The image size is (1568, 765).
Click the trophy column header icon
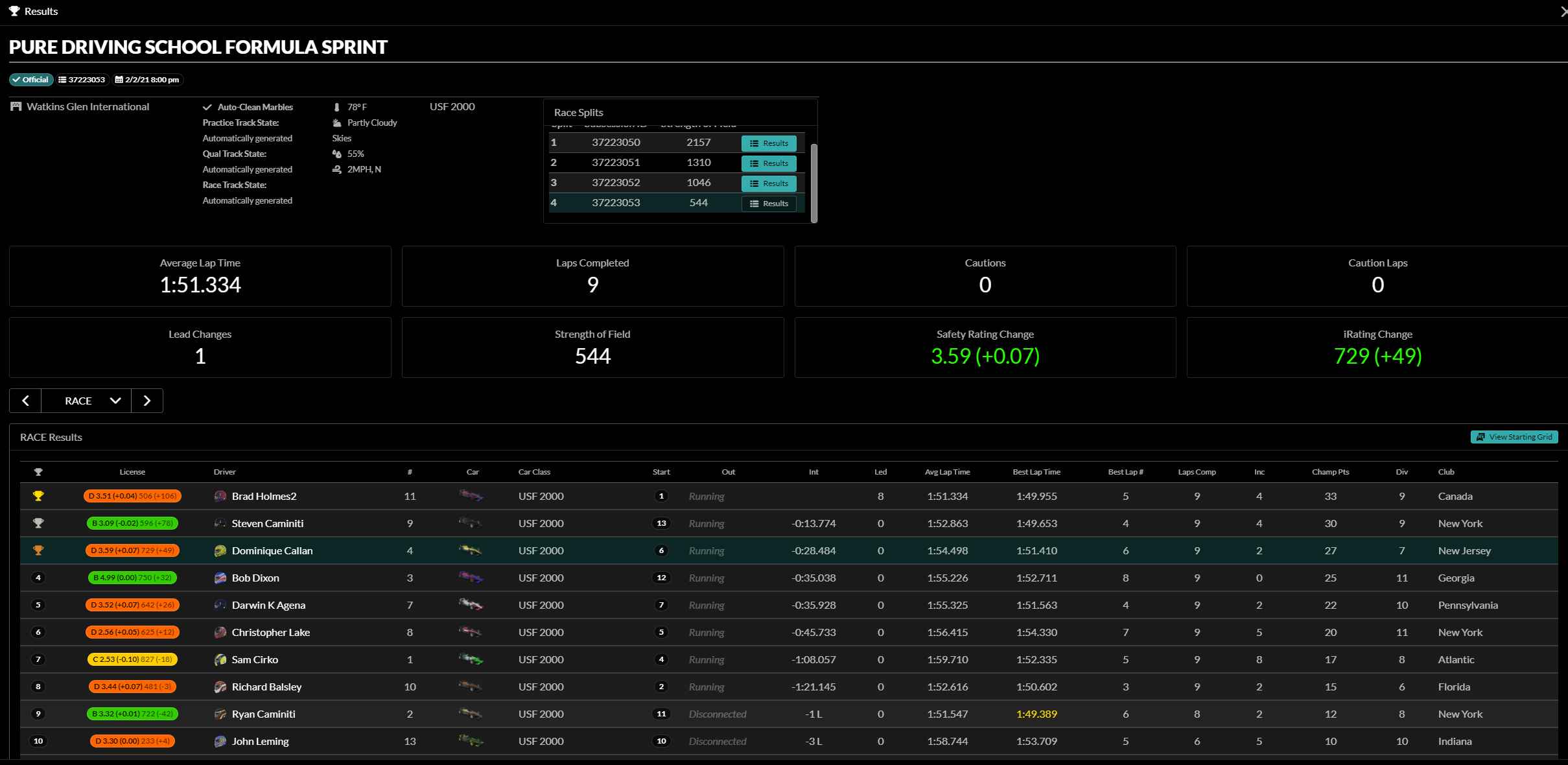coord(38,472)
